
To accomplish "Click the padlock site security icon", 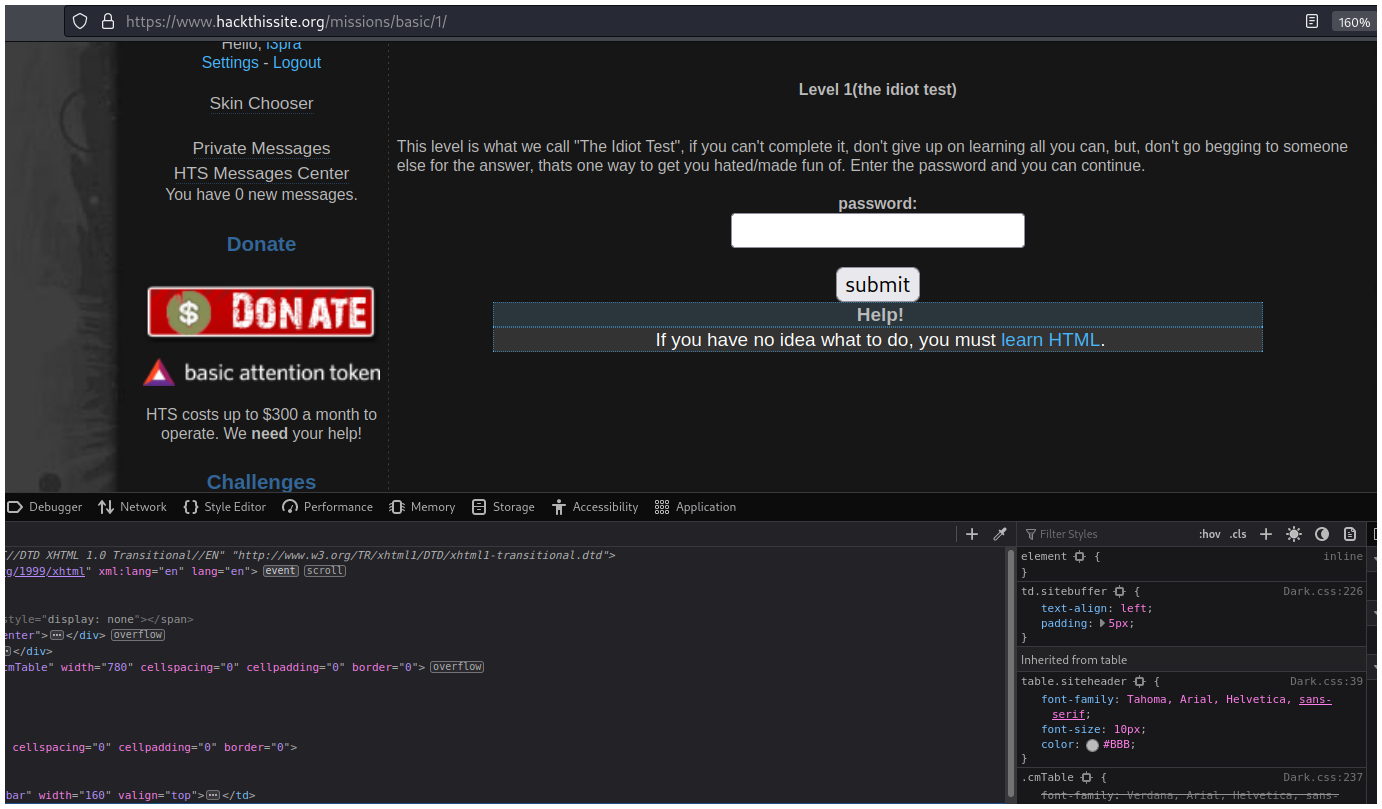I will click(x=108, y=21).
